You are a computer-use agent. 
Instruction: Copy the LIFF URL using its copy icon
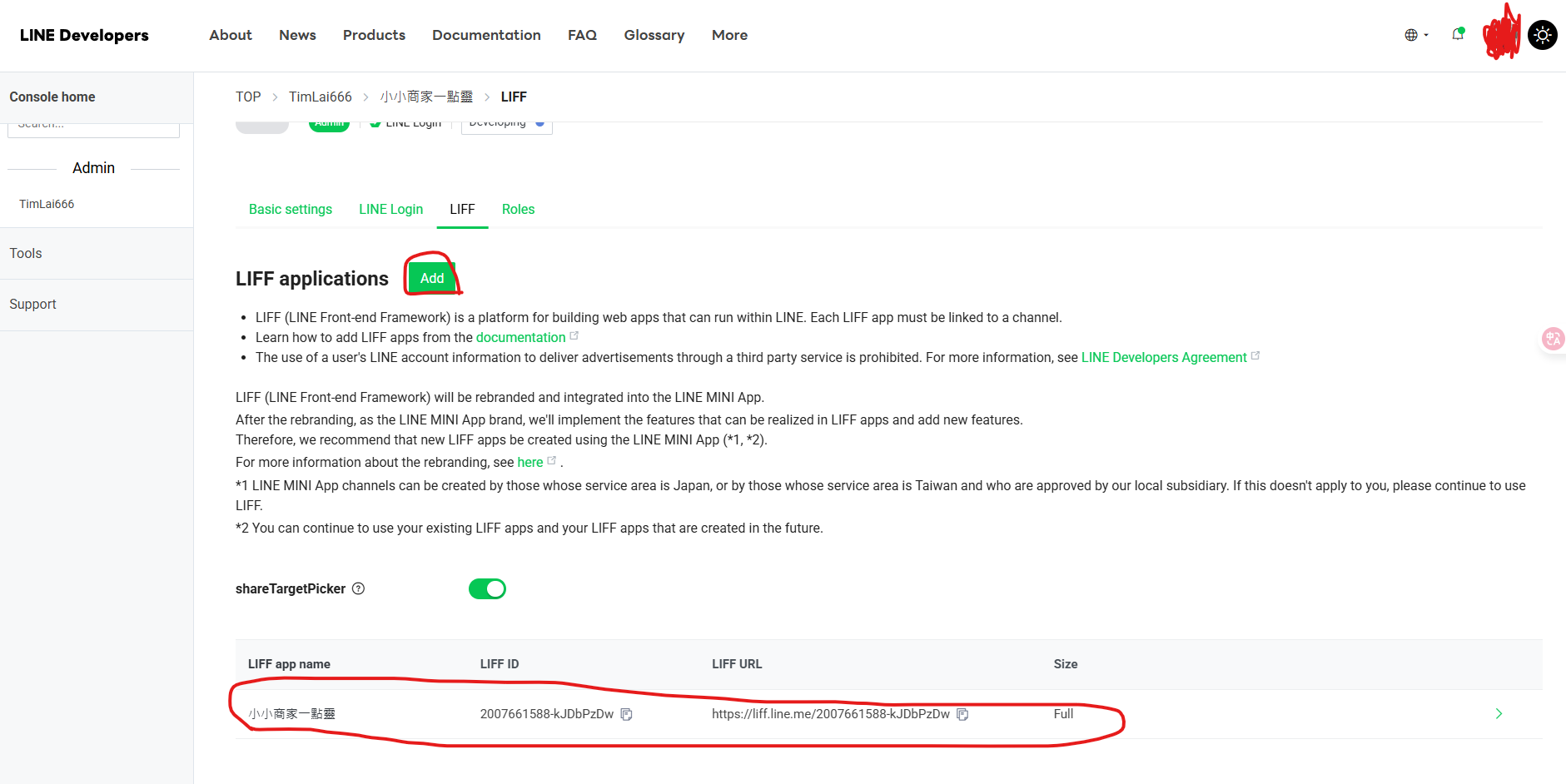[x=962, y=714]
